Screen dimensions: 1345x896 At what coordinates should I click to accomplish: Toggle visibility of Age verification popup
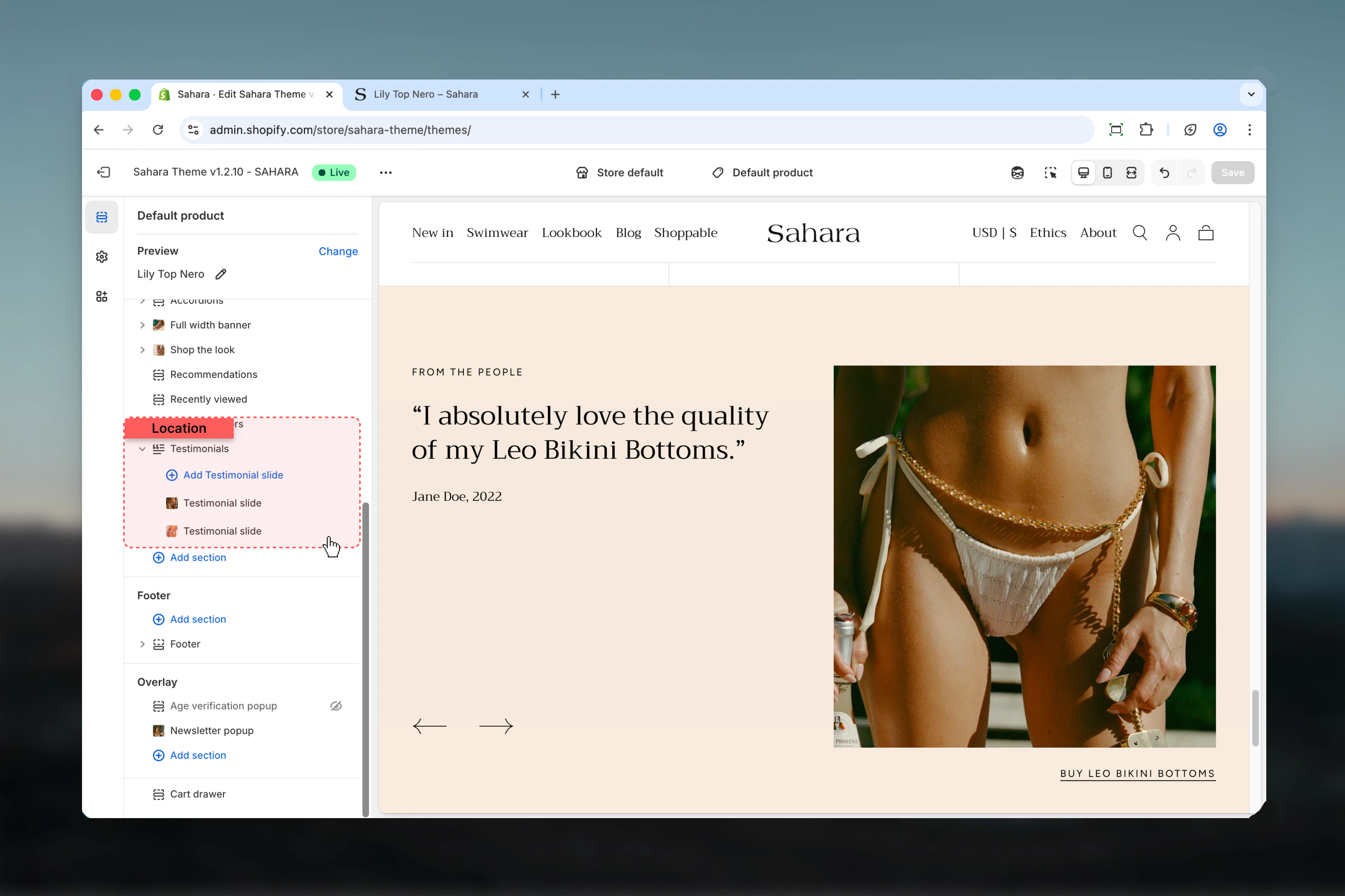tap(335, 706)
